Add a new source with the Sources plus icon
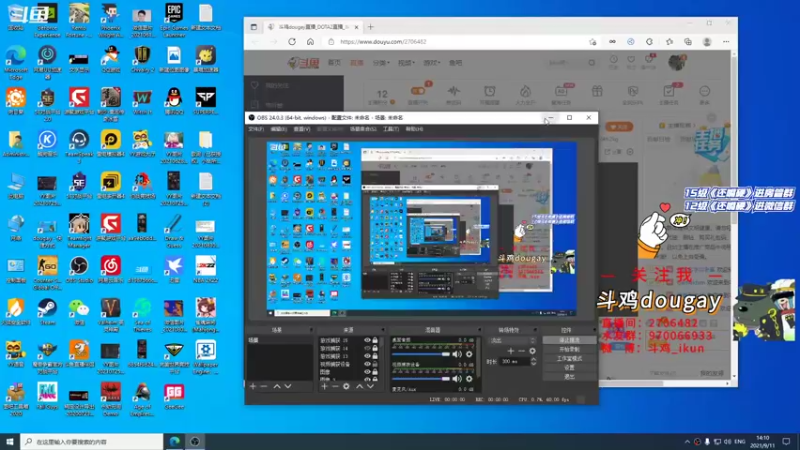The image size is (800, 450). [x=324, y=387]
